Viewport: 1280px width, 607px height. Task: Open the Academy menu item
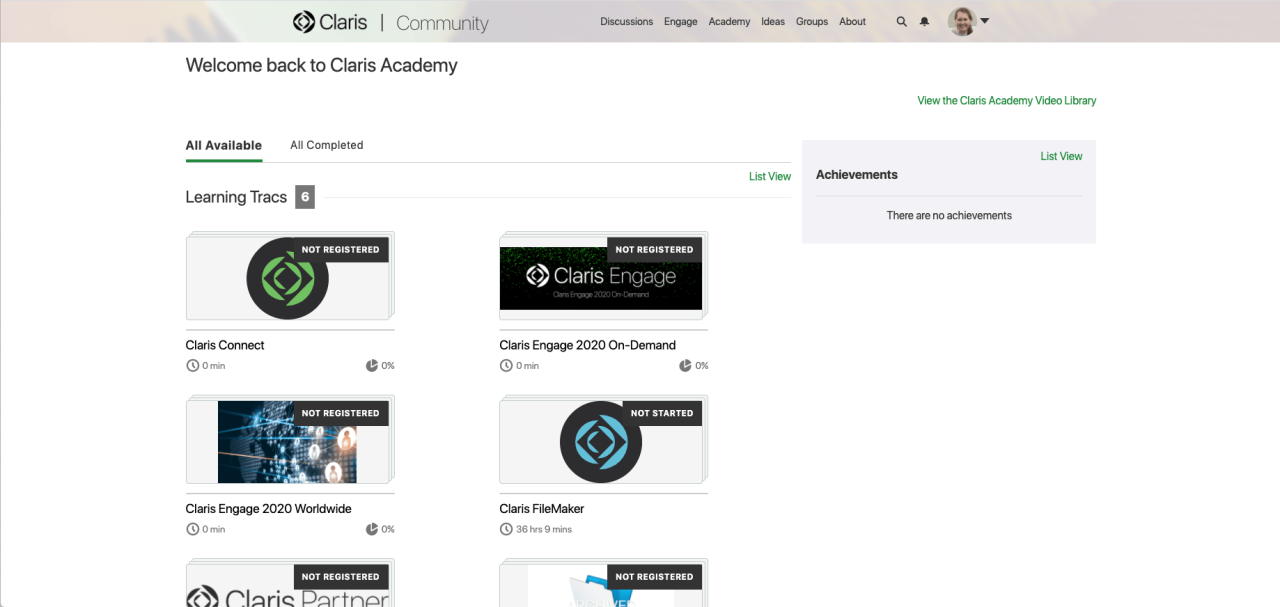(729, 21)
